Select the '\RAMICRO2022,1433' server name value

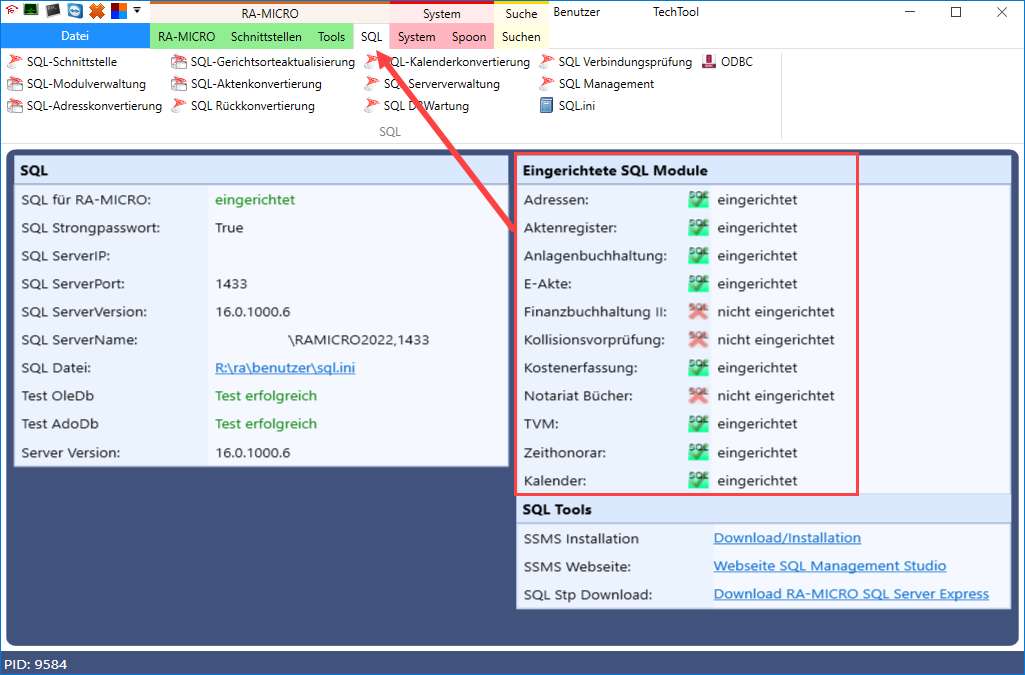pos(358,340)
